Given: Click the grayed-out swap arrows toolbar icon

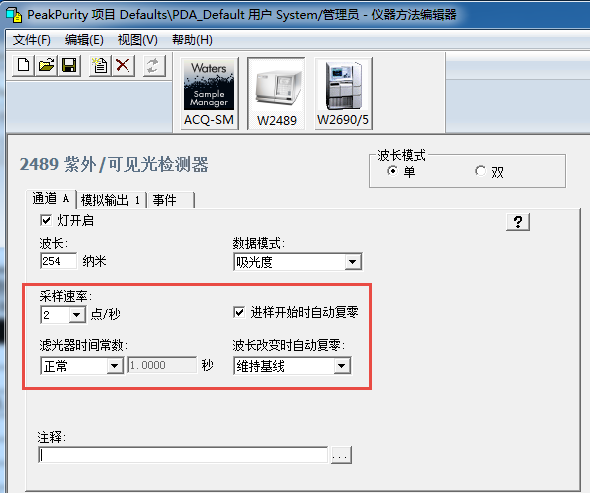Looking at the screenshot, I should pyautogui.click(x=154, y=65).
